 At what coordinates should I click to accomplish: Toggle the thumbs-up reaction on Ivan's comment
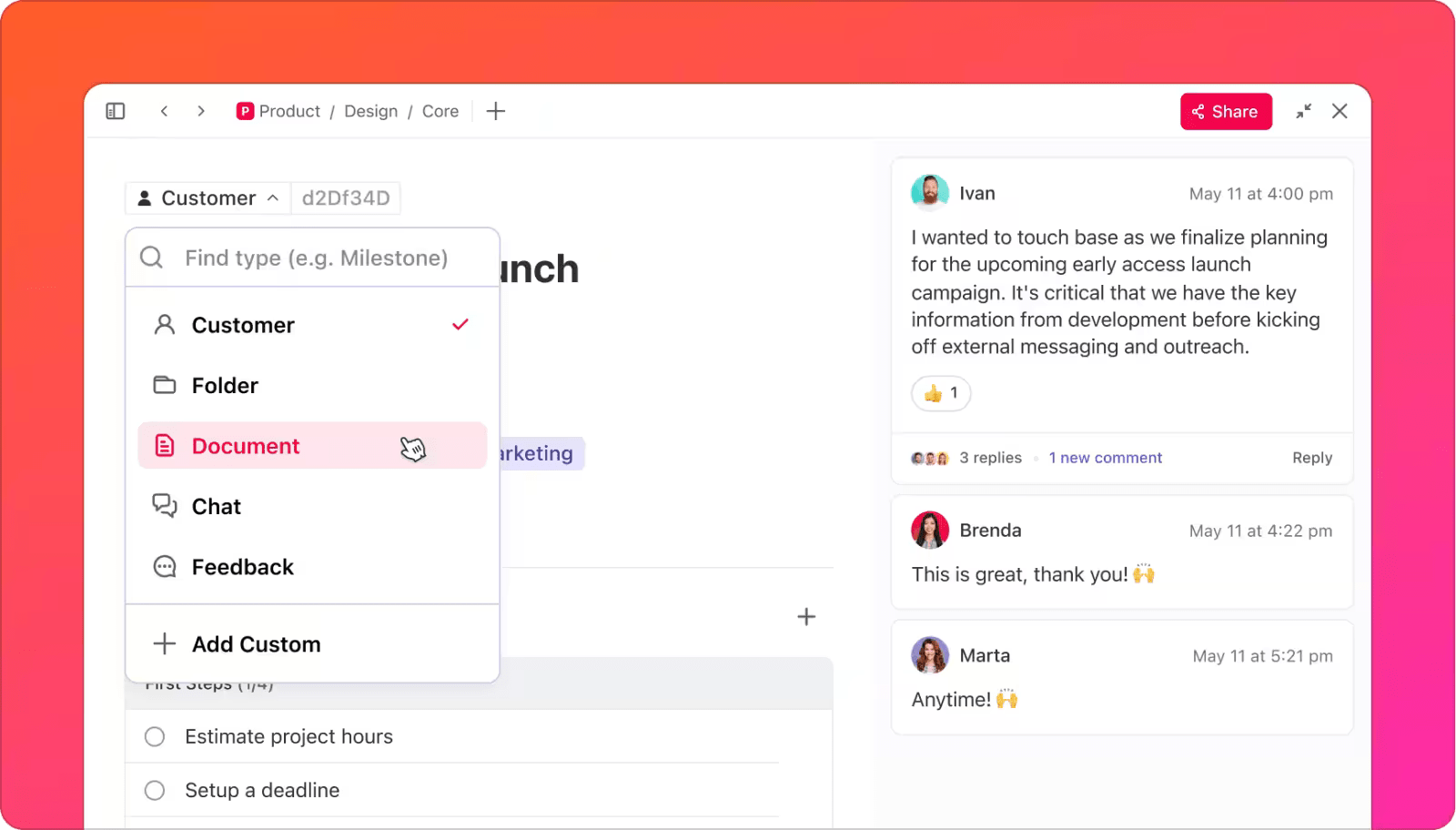pyautogui.click(x=940, y=393)
